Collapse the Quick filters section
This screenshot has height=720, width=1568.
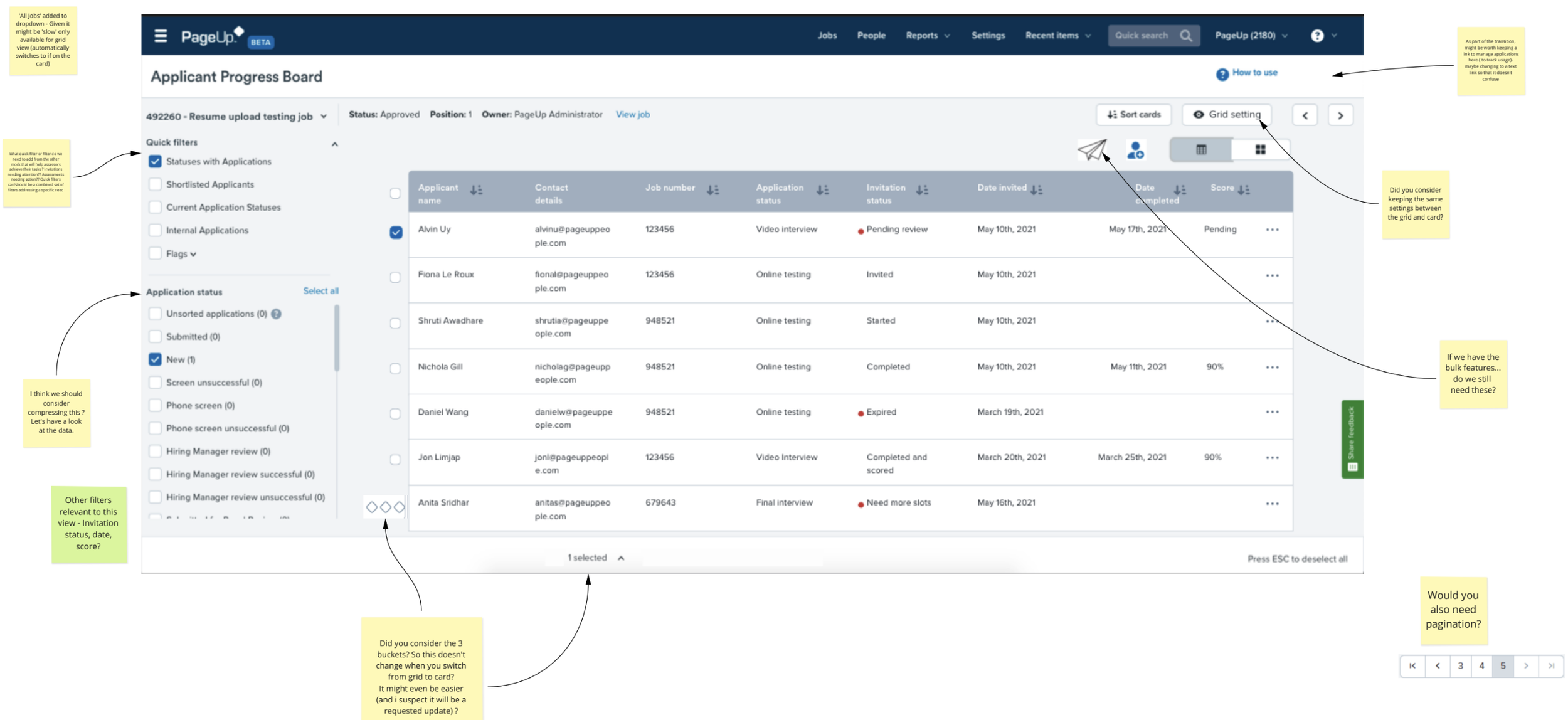click(x=335, y=144)
